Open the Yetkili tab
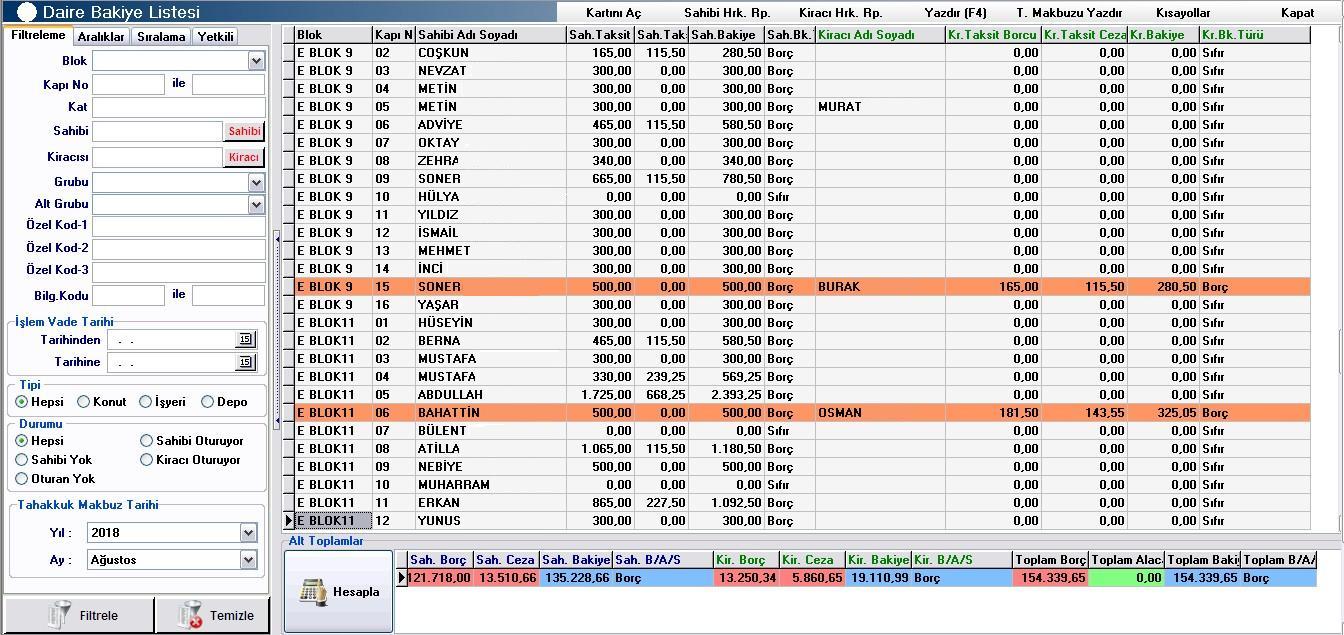1344x635 pixels. coord(215,37)
